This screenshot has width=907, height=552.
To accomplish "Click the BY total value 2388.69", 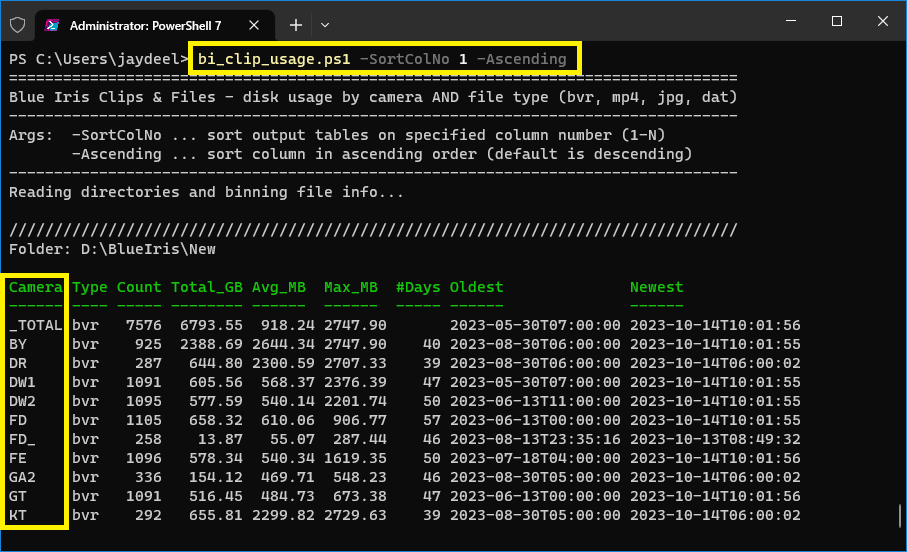I will click(211, 344).
